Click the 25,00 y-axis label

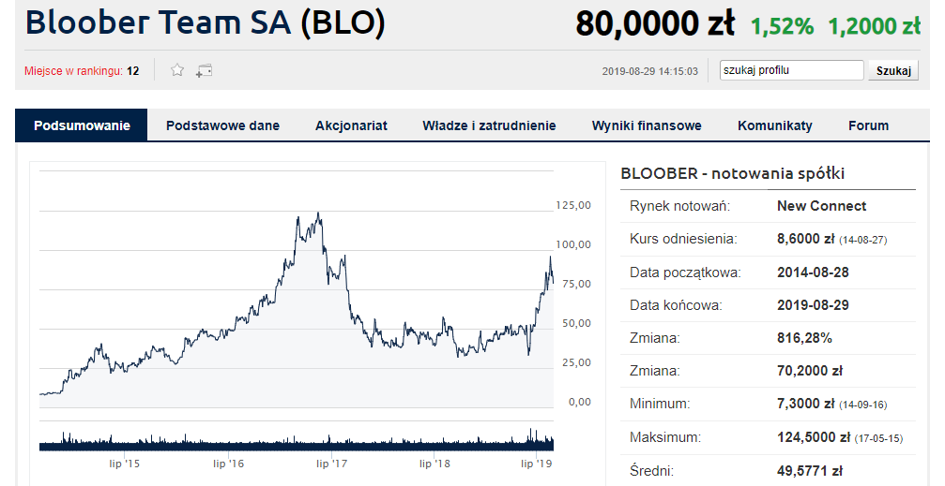(576, 363)
